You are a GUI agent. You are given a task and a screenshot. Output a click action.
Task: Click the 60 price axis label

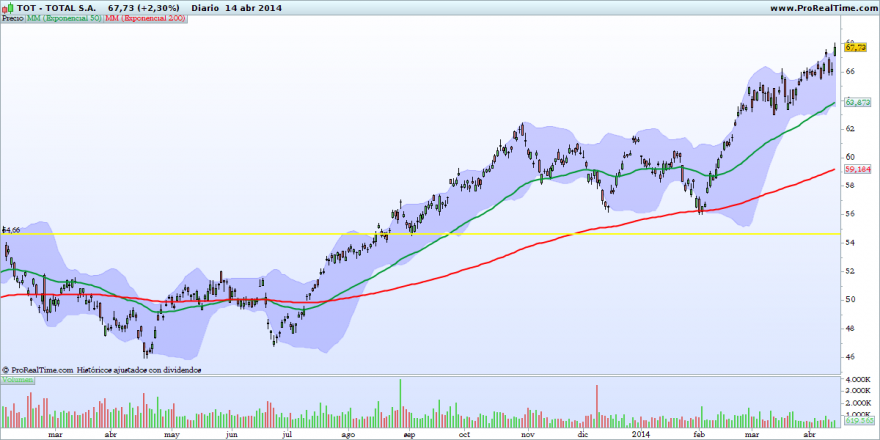click(850, 157)
